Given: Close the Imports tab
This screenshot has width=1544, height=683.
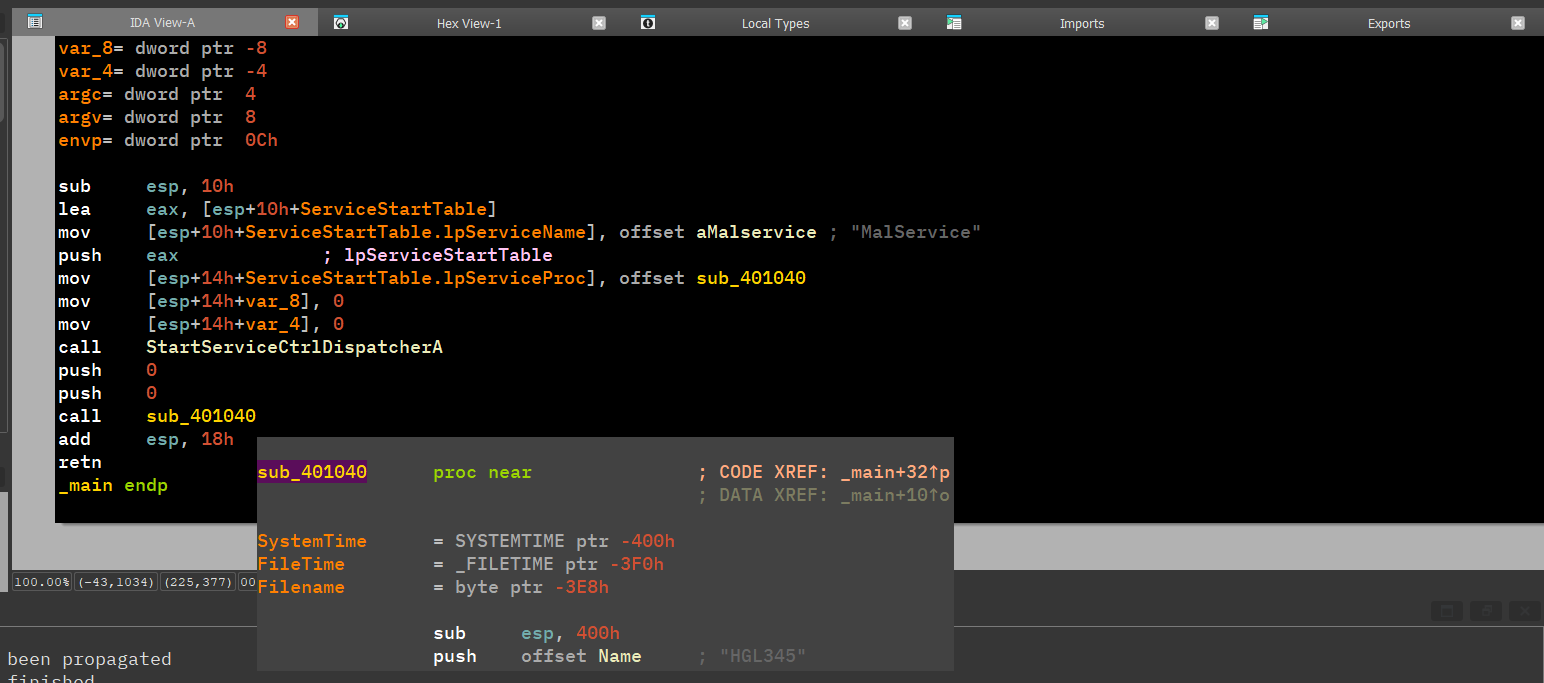Looking at the screenshot, I should (1212, 23).
